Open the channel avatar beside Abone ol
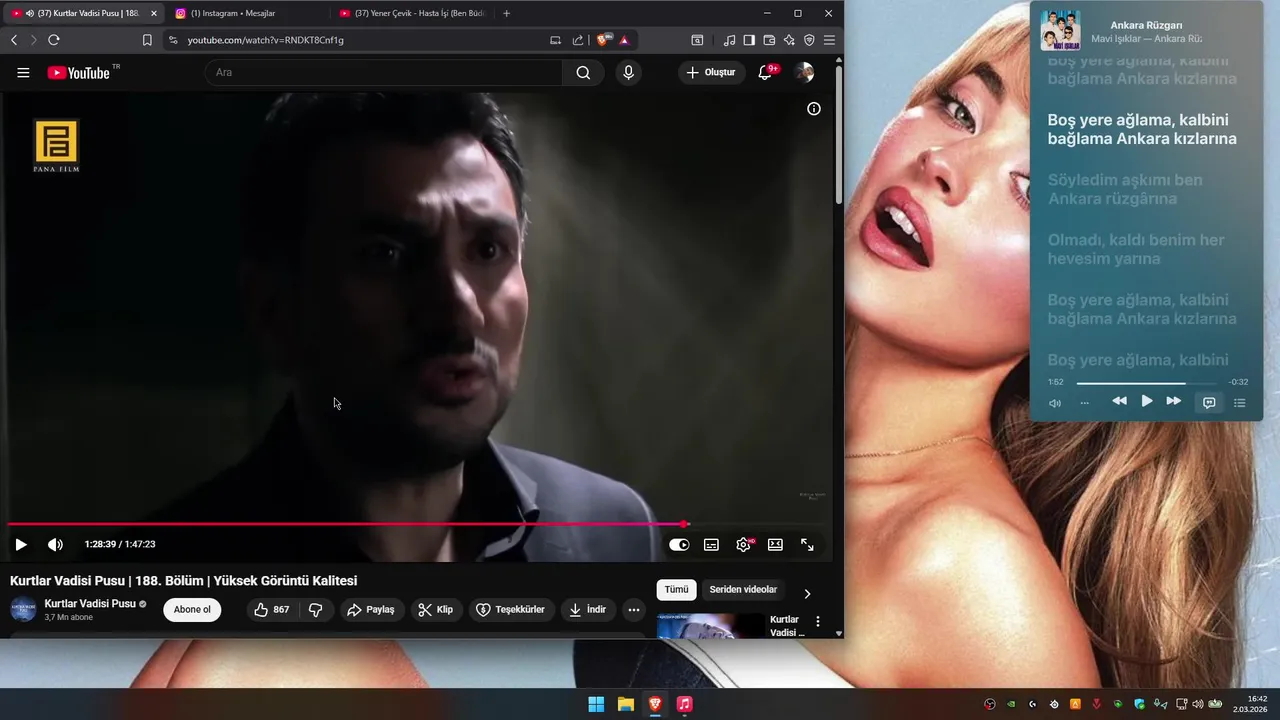Viewport: 1280px width, 720px height. point(23,609)
